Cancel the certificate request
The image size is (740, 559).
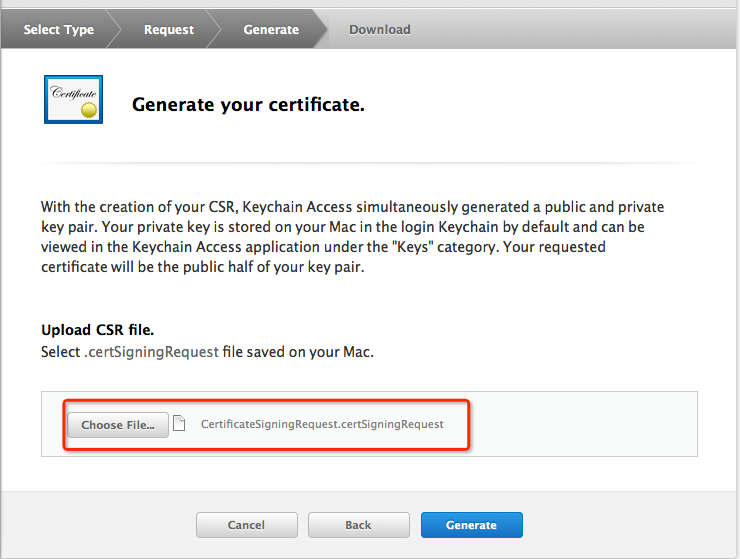point(246,525)
